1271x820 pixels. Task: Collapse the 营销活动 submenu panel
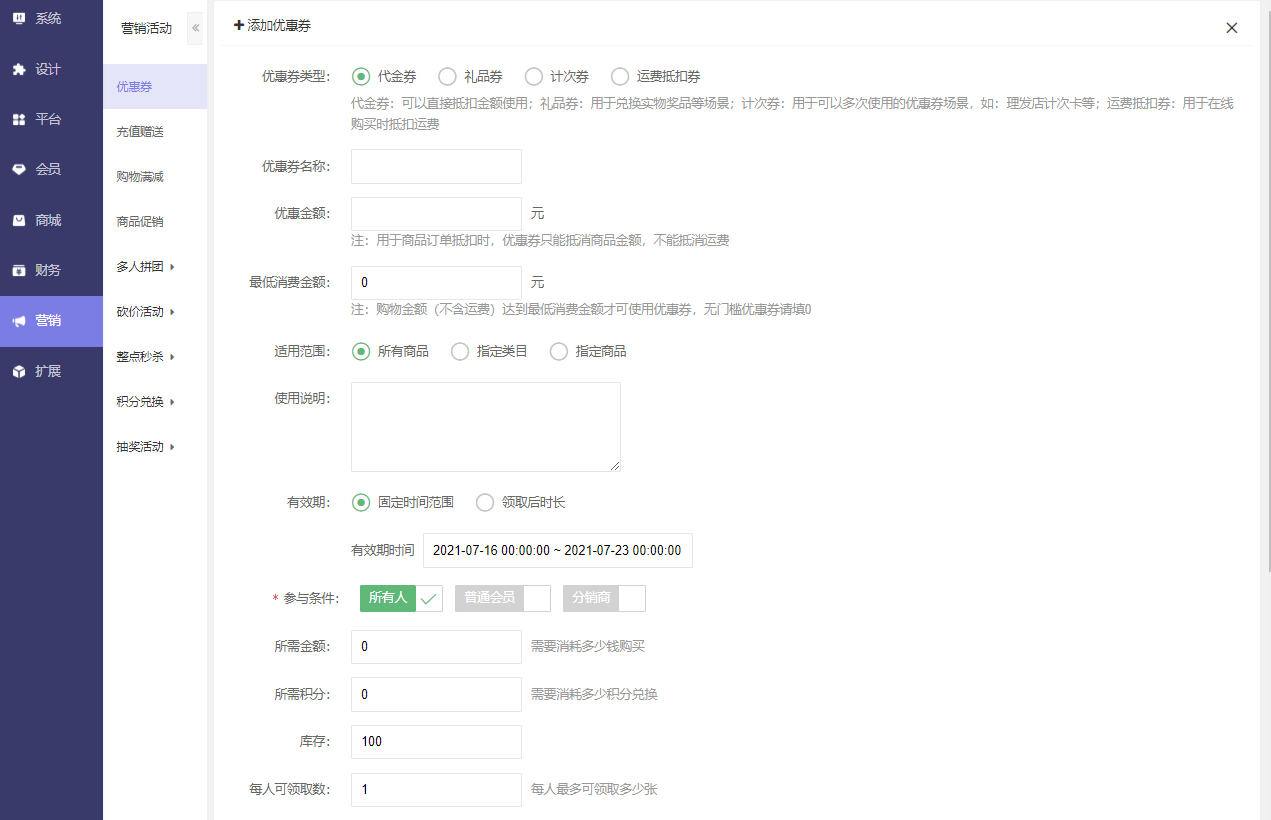pyautogui.click(x=195, y=28)
